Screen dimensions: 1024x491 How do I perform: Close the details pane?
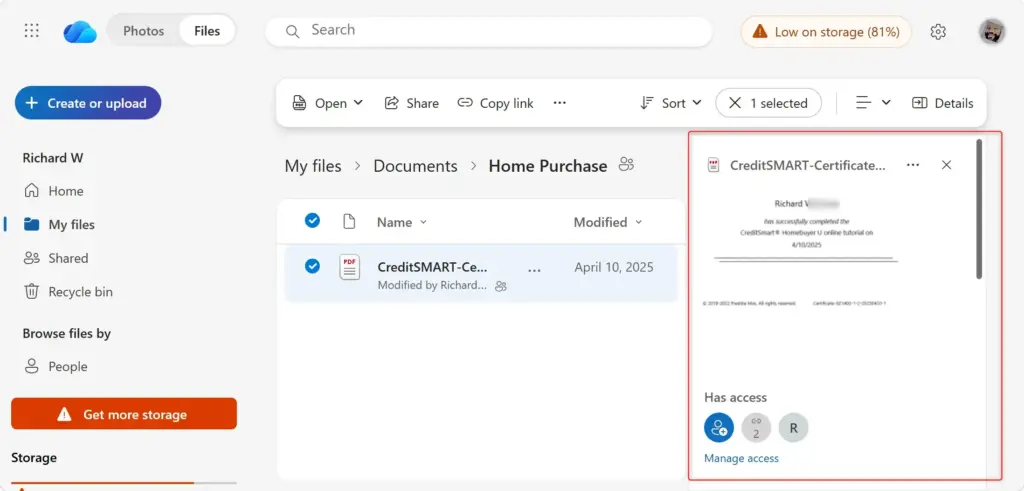click(x=946, y=165)
